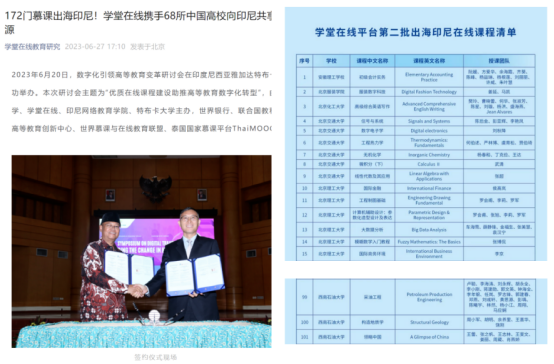Click the signing ceremony photo
Screen dimensions: 554x364
141,251
